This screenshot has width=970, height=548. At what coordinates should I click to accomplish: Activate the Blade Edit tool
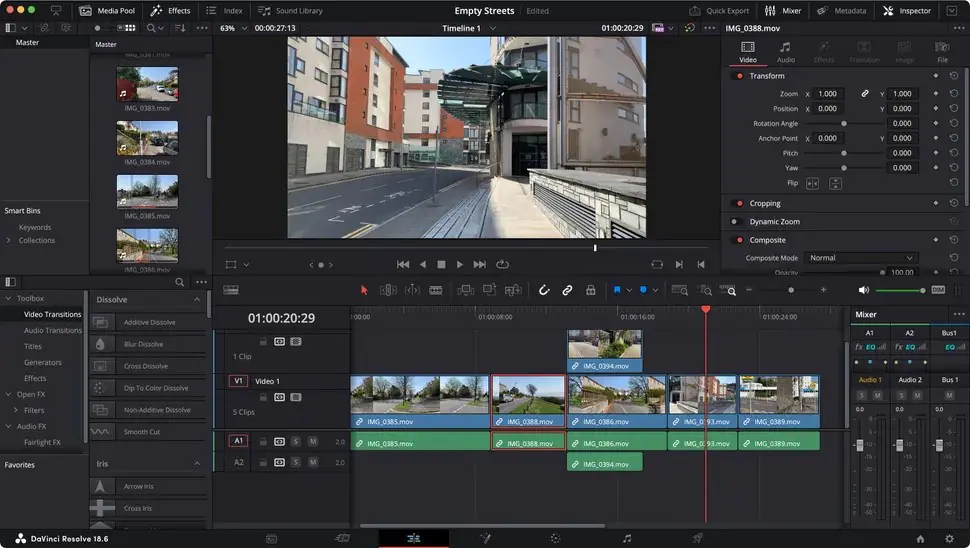tap(436, 290)
